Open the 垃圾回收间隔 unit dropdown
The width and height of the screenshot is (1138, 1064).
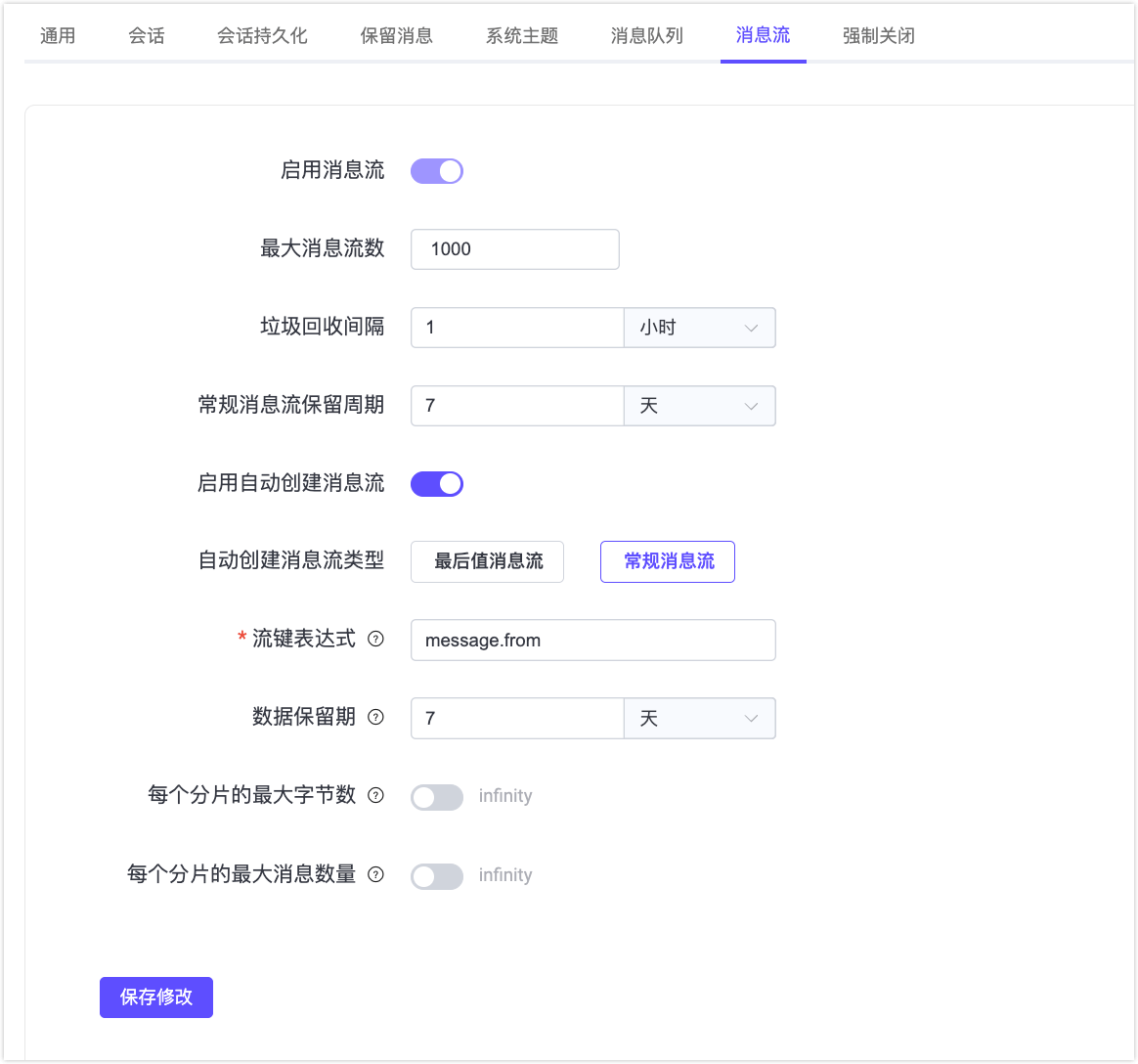(699, 327)
